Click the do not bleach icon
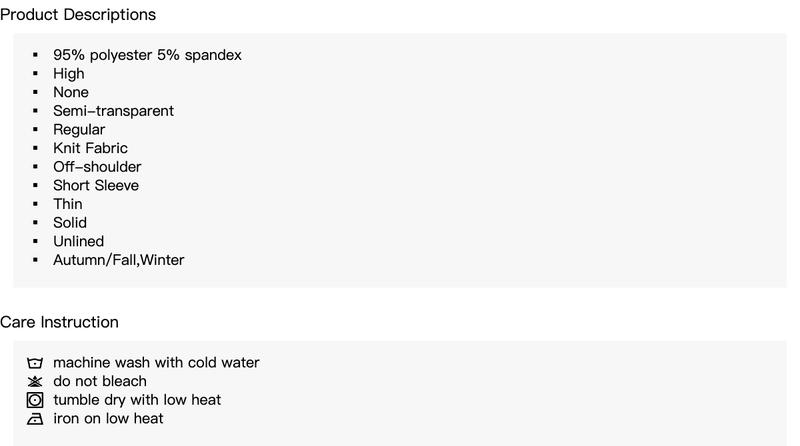 (35, 381)
